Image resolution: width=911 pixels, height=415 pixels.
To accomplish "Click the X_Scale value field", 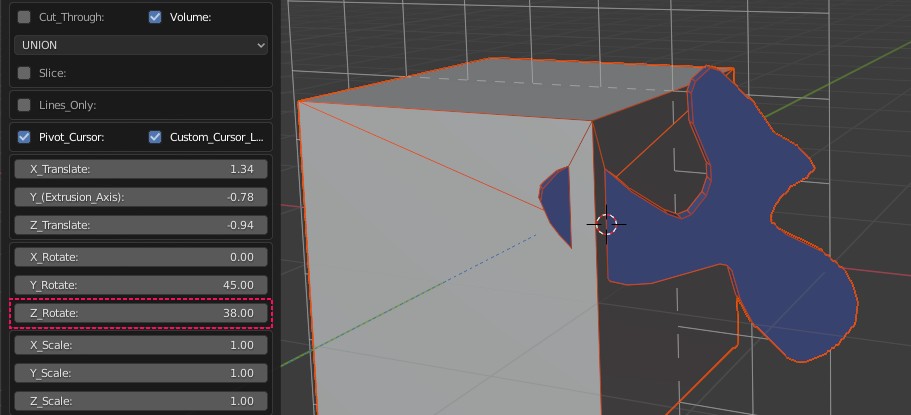I will point(141,345).
